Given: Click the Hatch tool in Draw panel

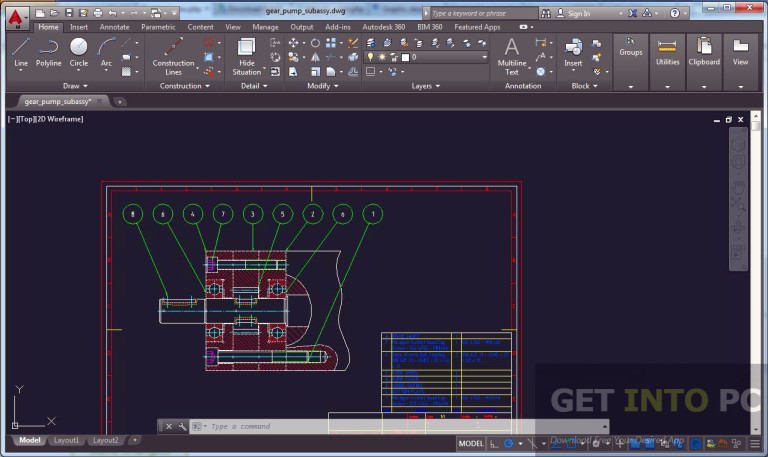Looking at the screenshot, I should pos(126,72).
